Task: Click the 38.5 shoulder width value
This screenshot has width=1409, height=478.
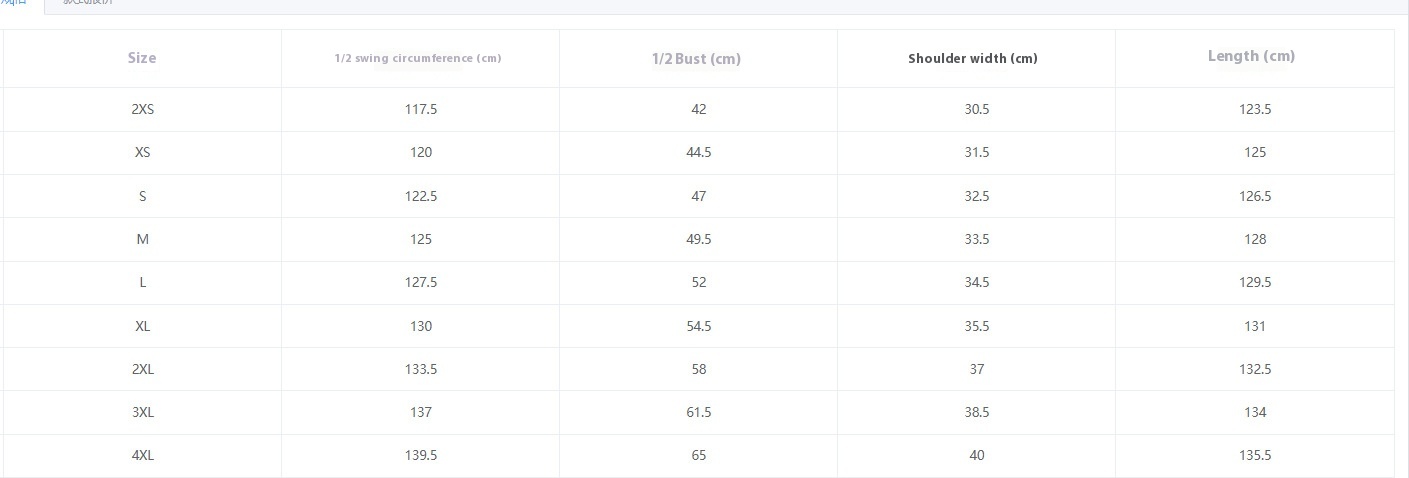Action: point(976,412)
